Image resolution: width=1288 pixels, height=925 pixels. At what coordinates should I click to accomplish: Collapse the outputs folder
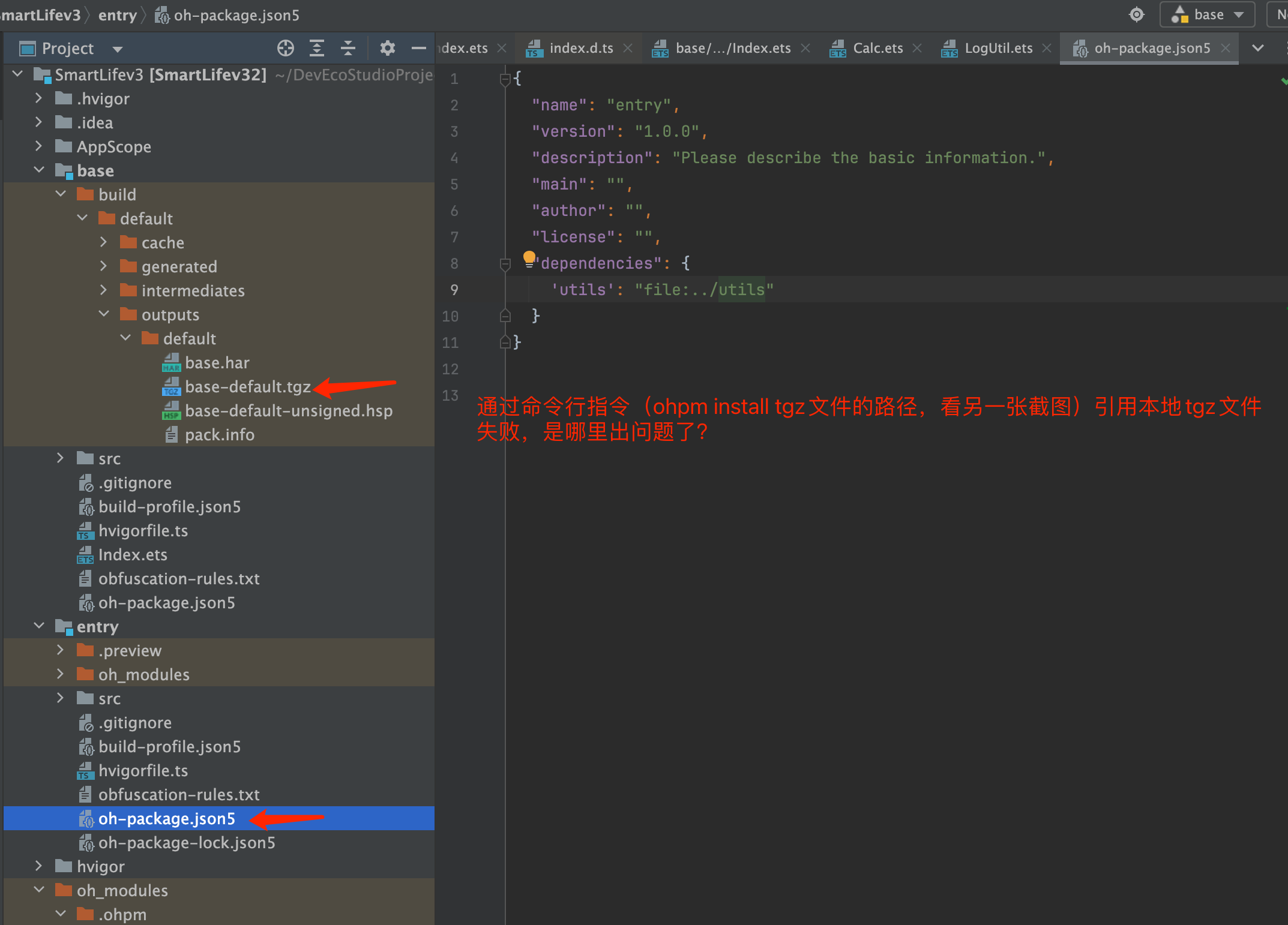(104, 314)
